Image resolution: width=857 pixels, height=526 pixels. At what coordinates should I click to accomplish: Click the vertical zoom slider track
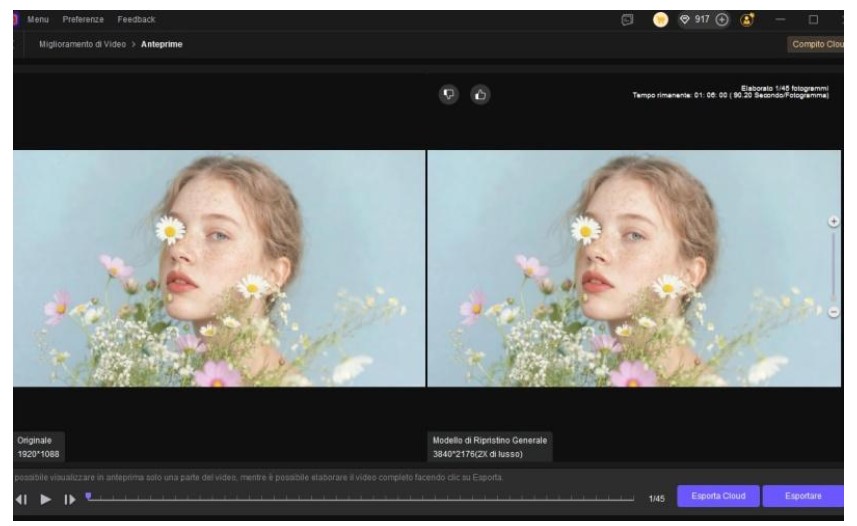click(833, 266)
